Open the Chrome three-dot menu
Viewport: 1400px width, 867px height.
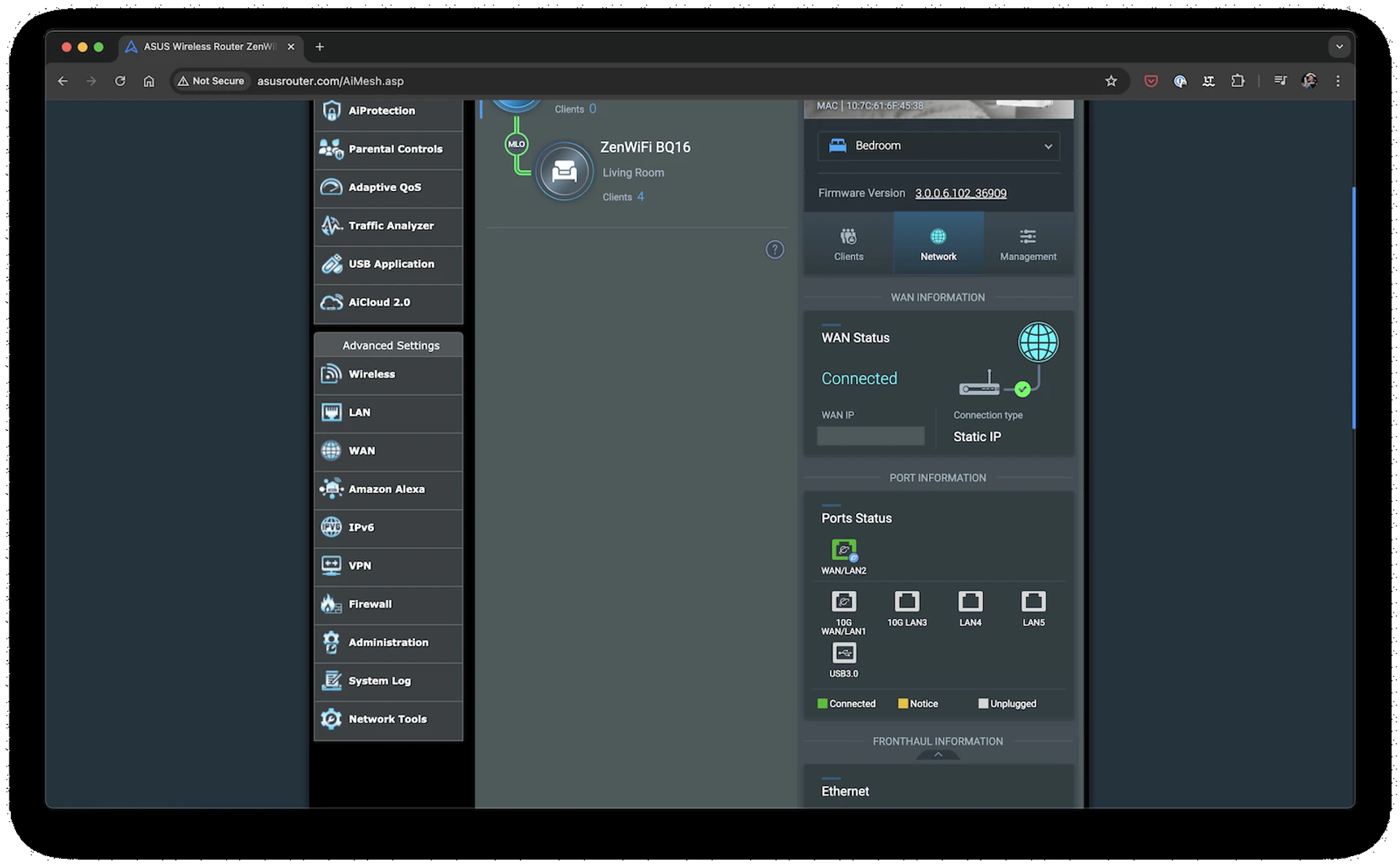(x=1337, y=81)
